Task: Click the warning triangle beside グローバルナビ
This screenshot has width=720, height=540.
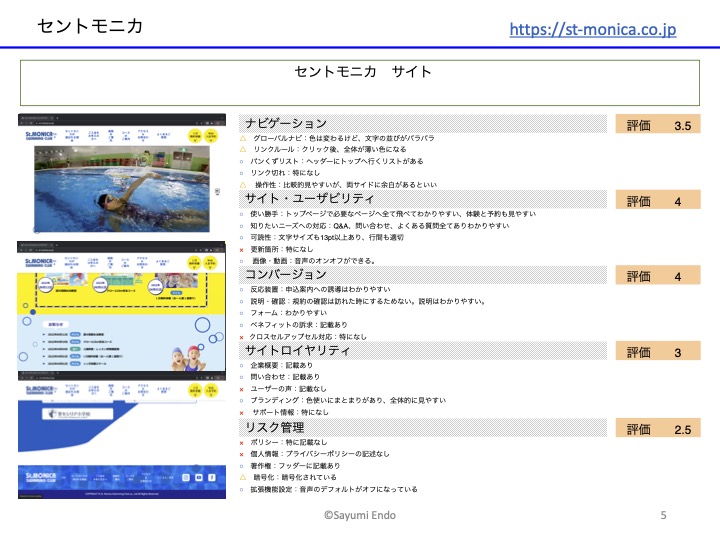Action: 242,137
